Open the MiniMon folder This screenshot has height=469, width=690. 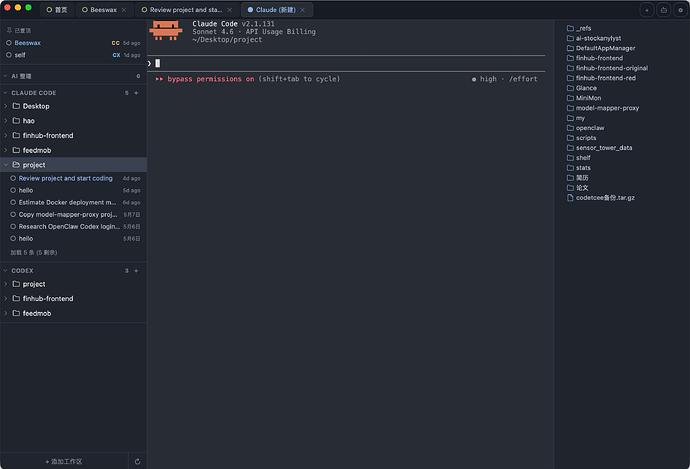[x=584, y=98]
